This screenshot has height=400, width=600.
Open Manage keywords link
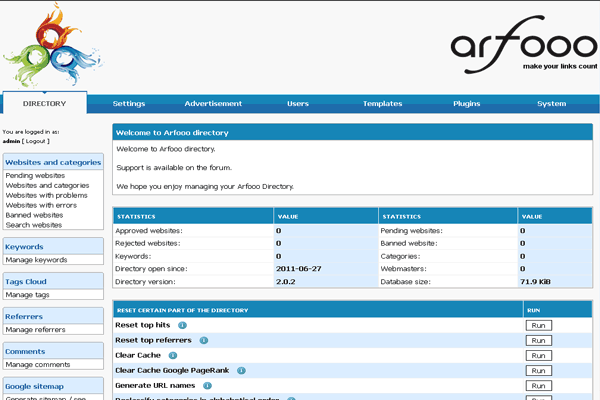pos(36,260)
